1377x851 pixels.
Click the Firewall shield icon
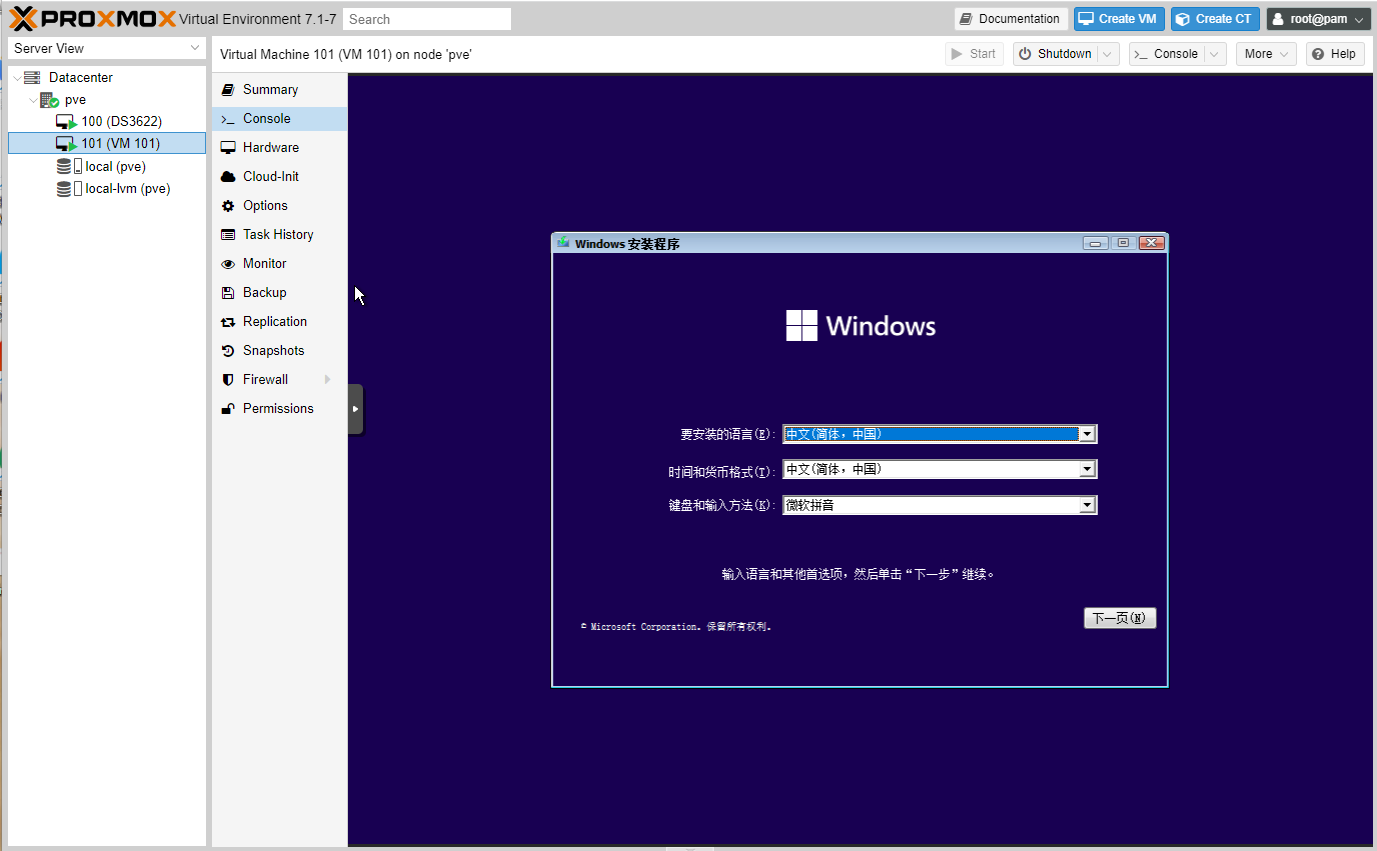click(228, 379)
